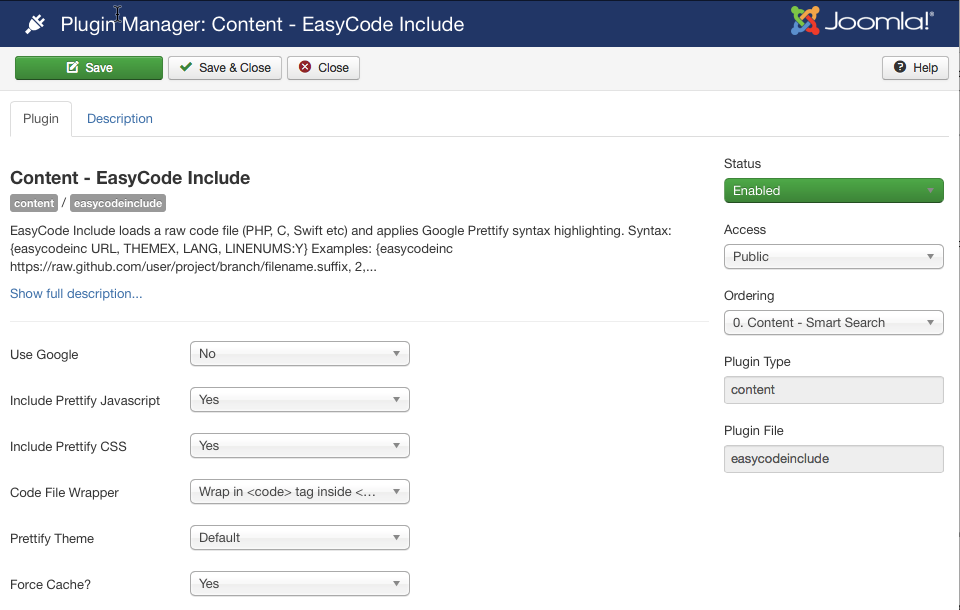Image resolution: width=960 pixels, height=610 pixels.
Task: Switch to the Description tab
Action: click(x=119, y=119)
